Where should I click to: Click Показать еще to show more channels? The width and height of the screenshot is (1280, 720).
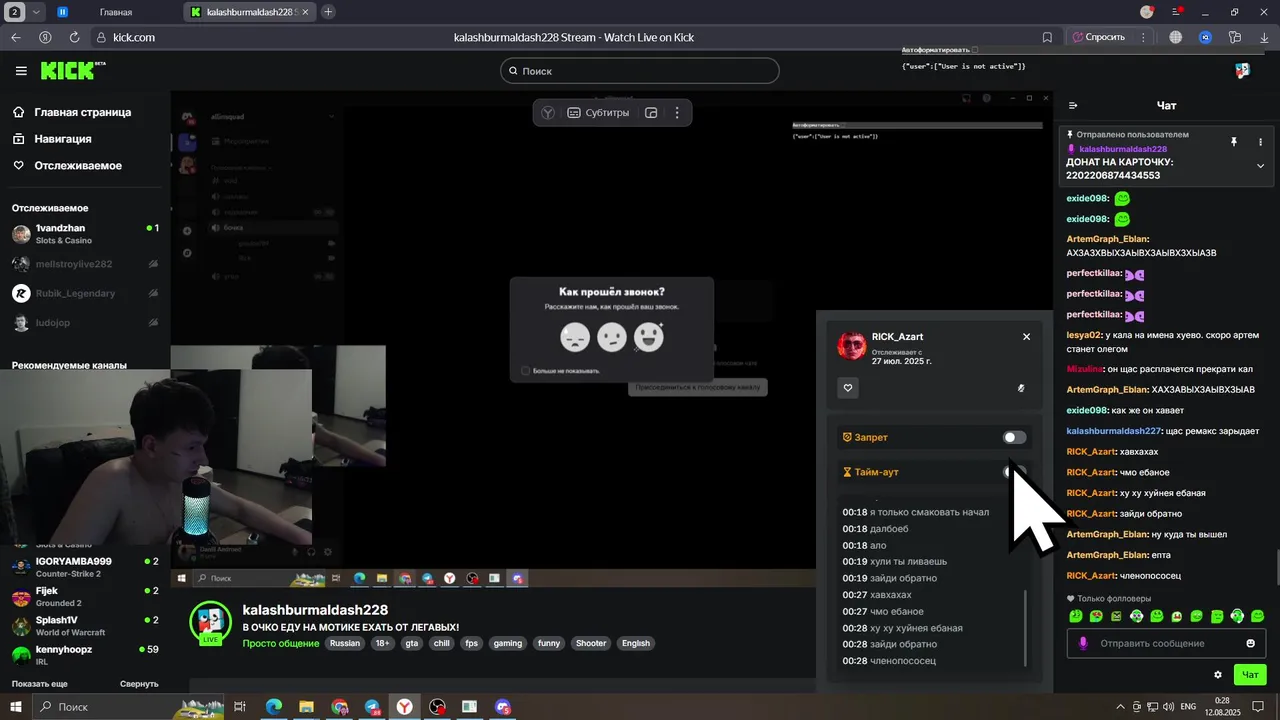click(x=40, y=684)
